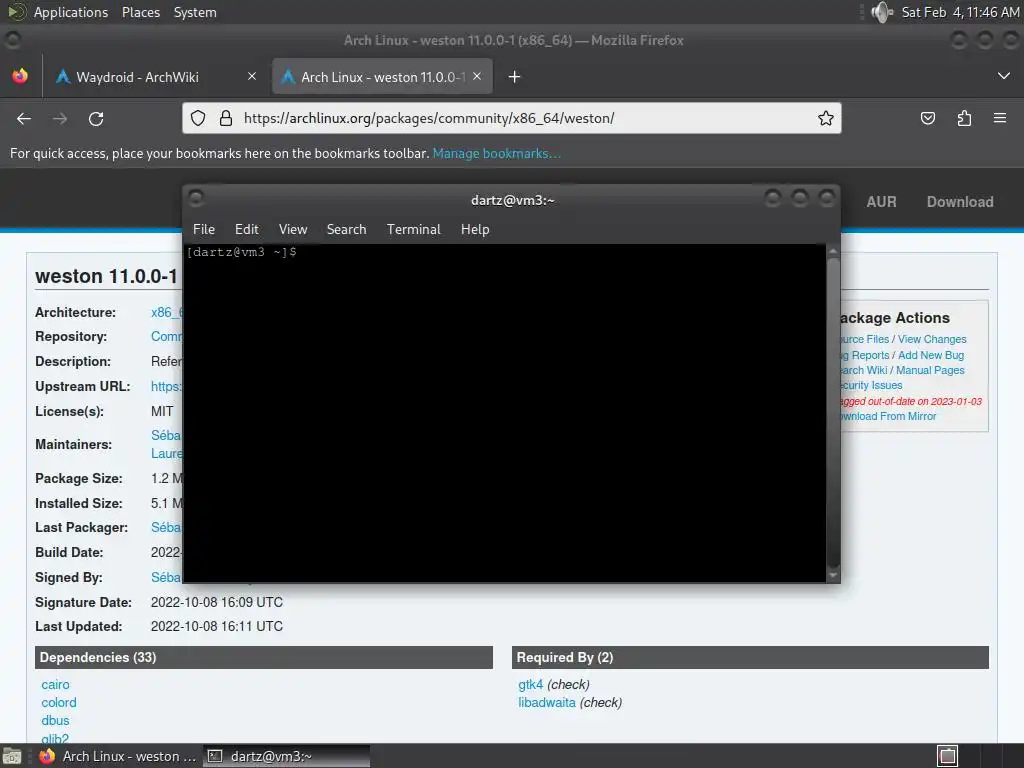The width and height of the screenshot is (1024, 768).
Task: Click the volume speaker icon
Action: tap(882, 12)
